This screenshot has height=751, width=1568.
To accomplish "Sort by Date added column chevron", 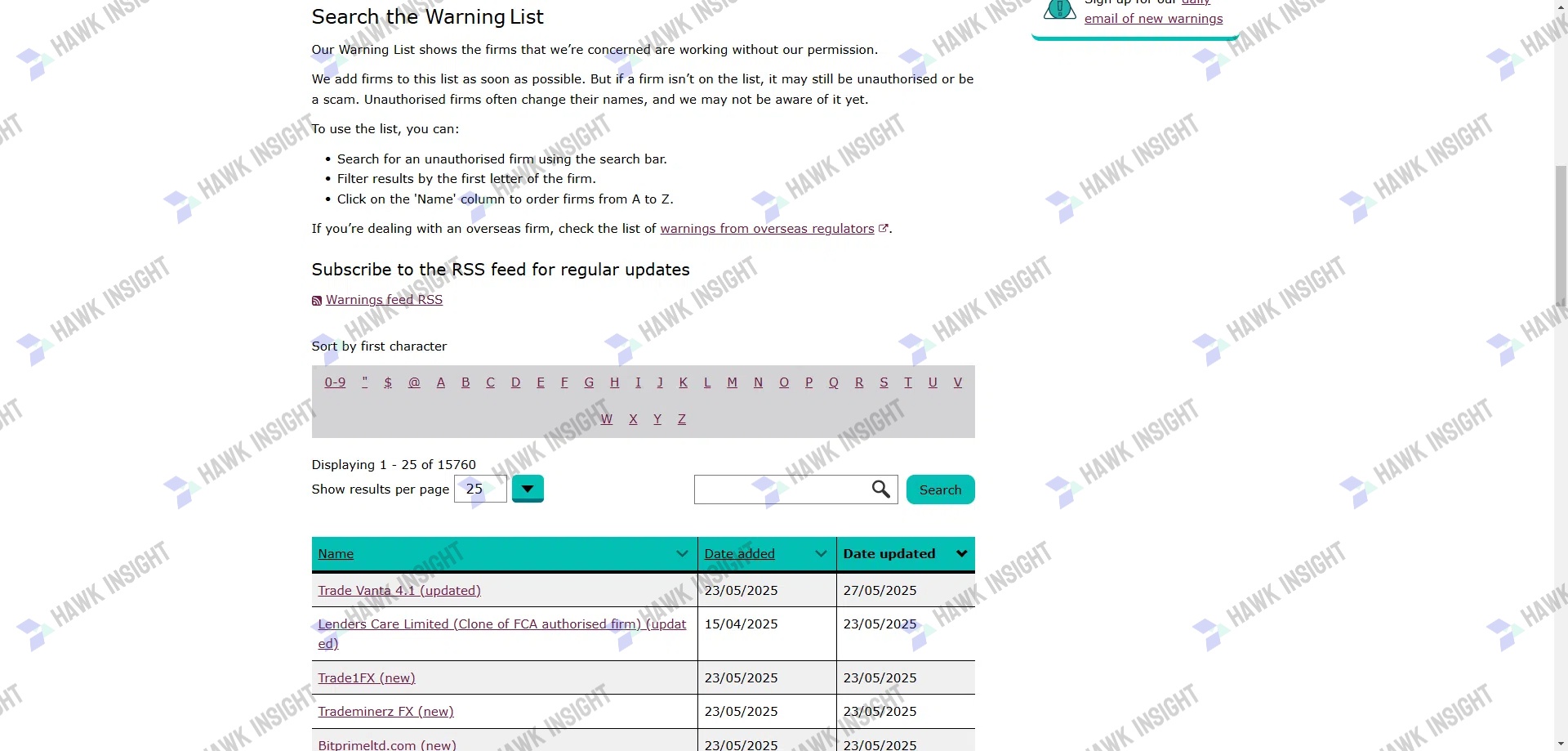I will (821, 553).
